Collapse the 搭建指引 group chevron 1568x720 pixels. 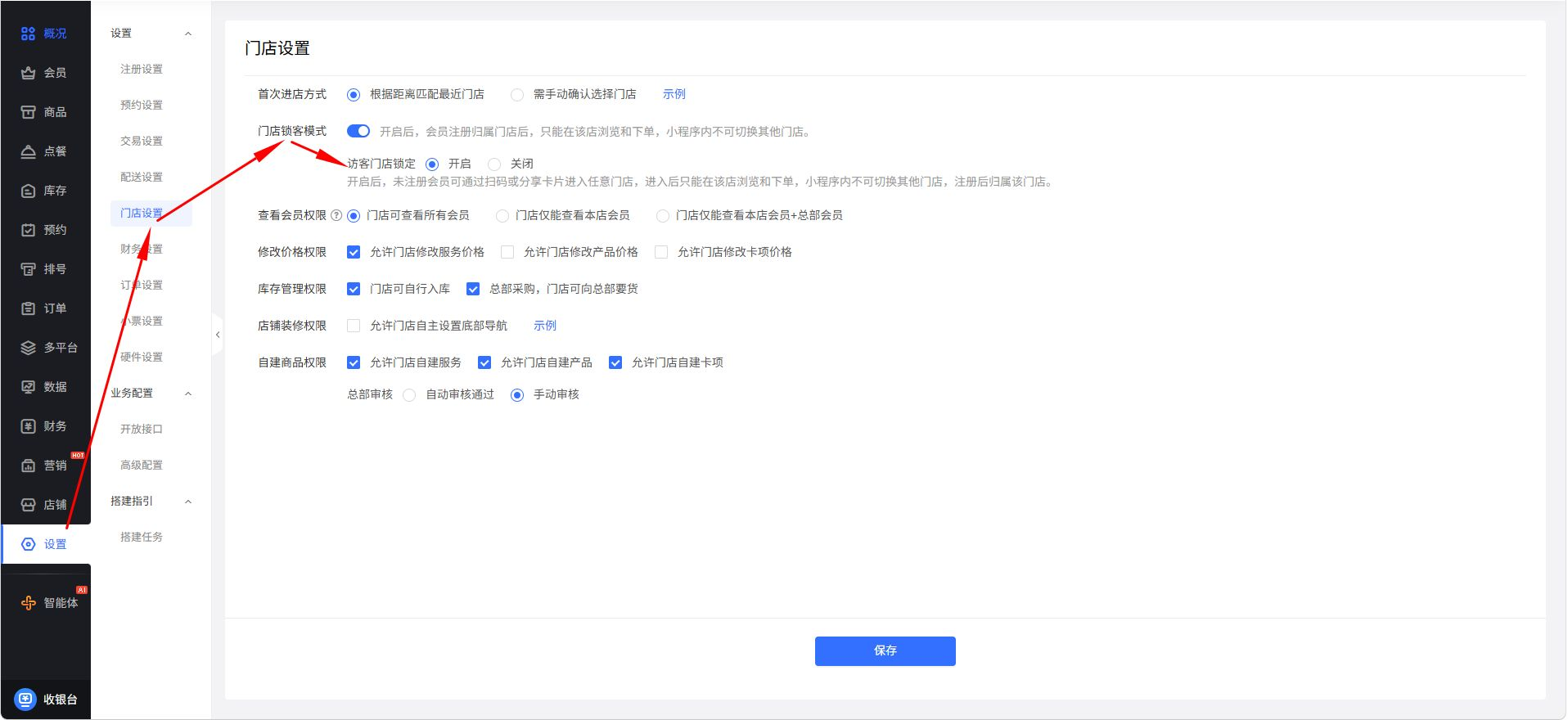pos(188,502)
